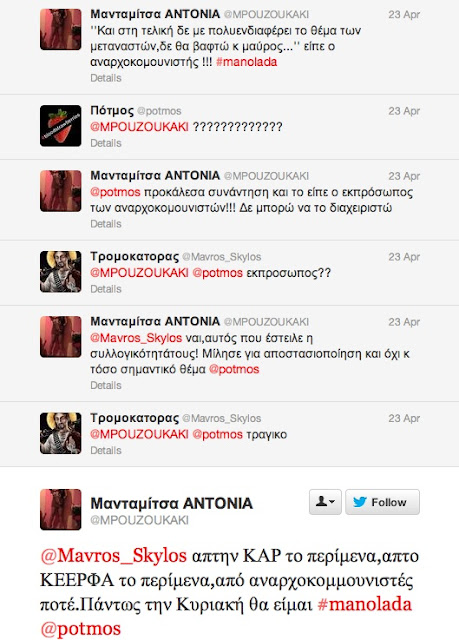Click the @Mavros_Skylos mention in the large bottom tweet
Viewport: 459px width, 640px height.
coord(113,556)
